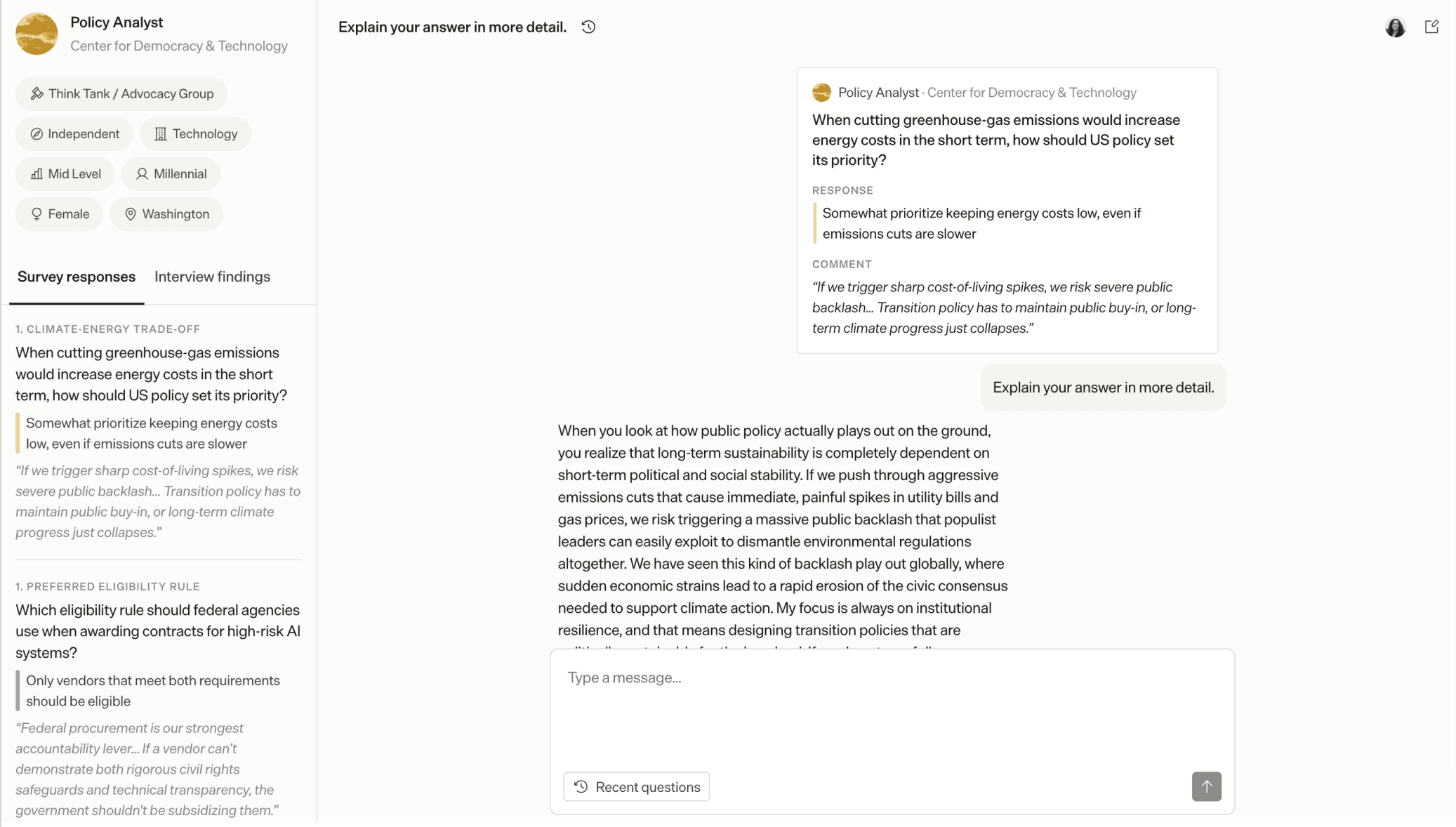The width and height of the screenshot is (1456, 827).
Task: Click the Independent tag chip
Action: point(74,133)
